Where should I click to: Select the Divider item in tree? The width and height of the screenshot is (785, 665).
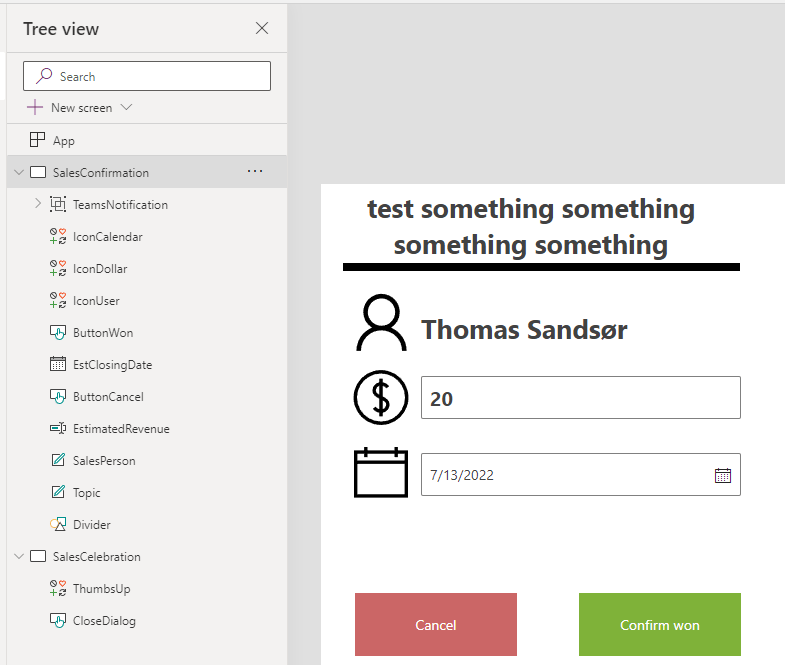coord(91,525)
